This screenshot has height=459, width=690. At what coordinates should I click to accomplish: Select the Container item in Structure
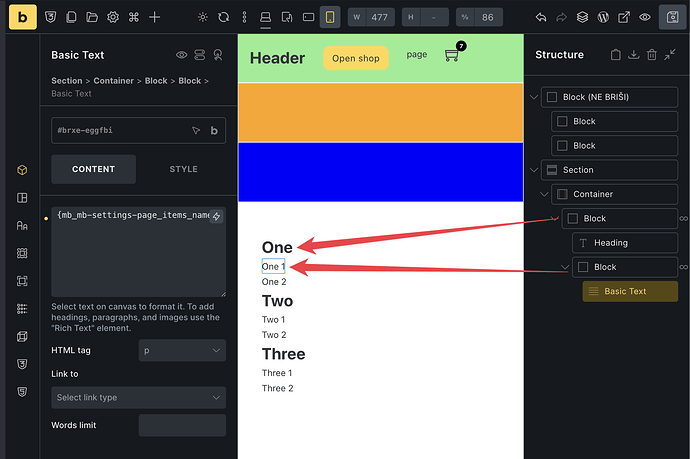tap(614, 194)
